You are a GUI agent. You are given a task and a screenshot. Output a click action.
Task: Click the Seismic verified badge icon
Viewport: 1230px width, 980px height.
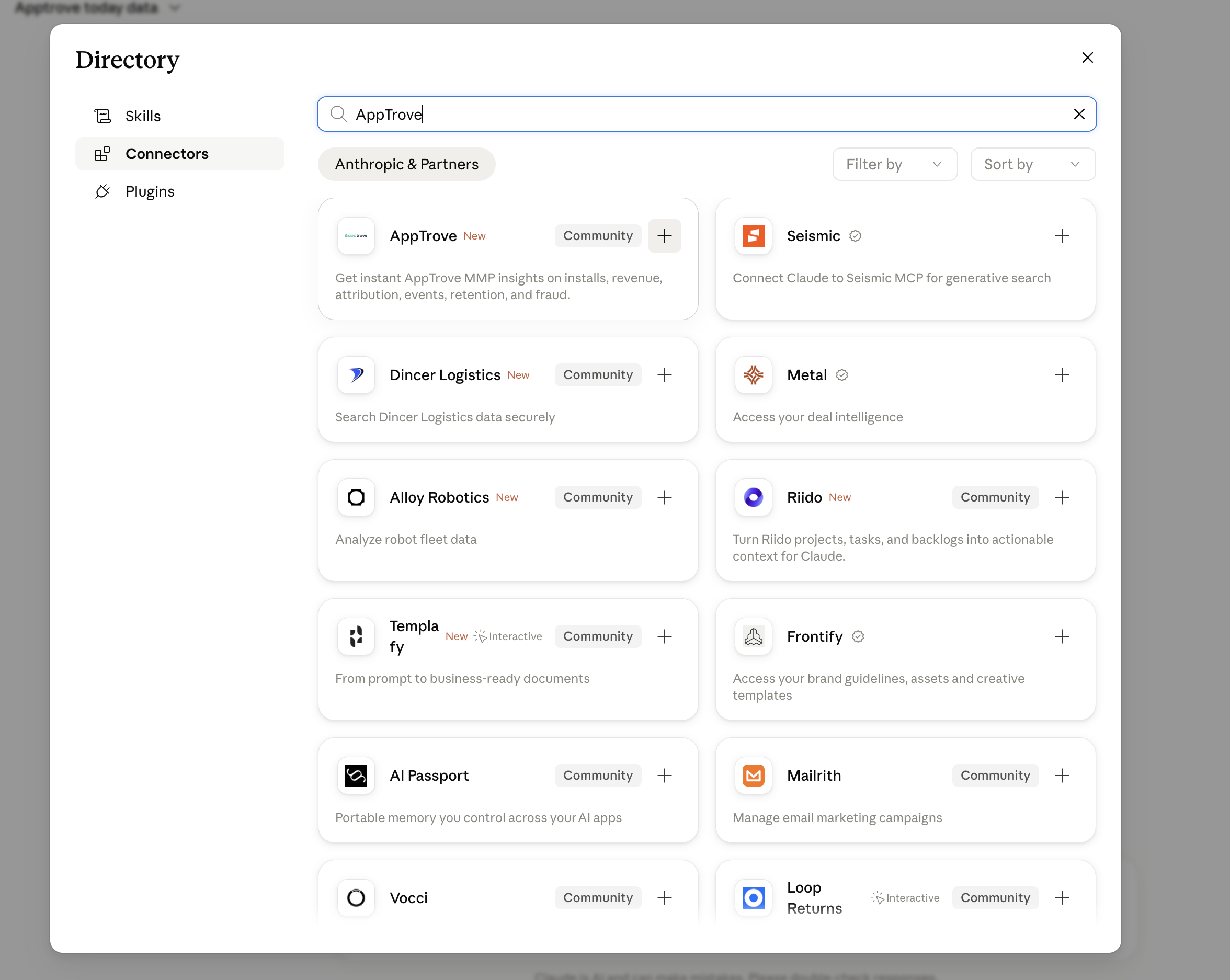click(855, 236)
